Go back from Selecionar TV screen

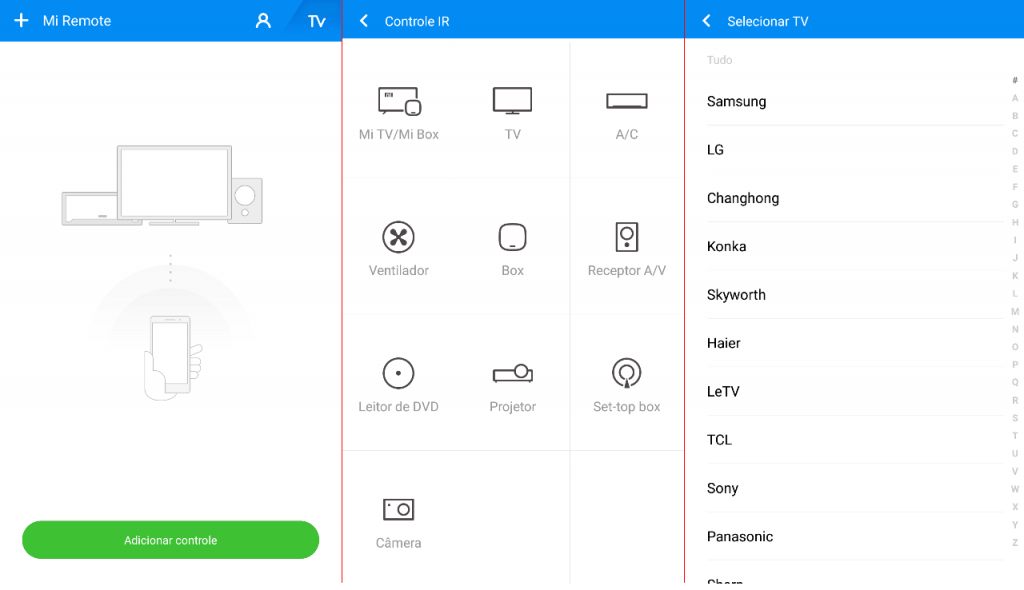coord(707,21)
